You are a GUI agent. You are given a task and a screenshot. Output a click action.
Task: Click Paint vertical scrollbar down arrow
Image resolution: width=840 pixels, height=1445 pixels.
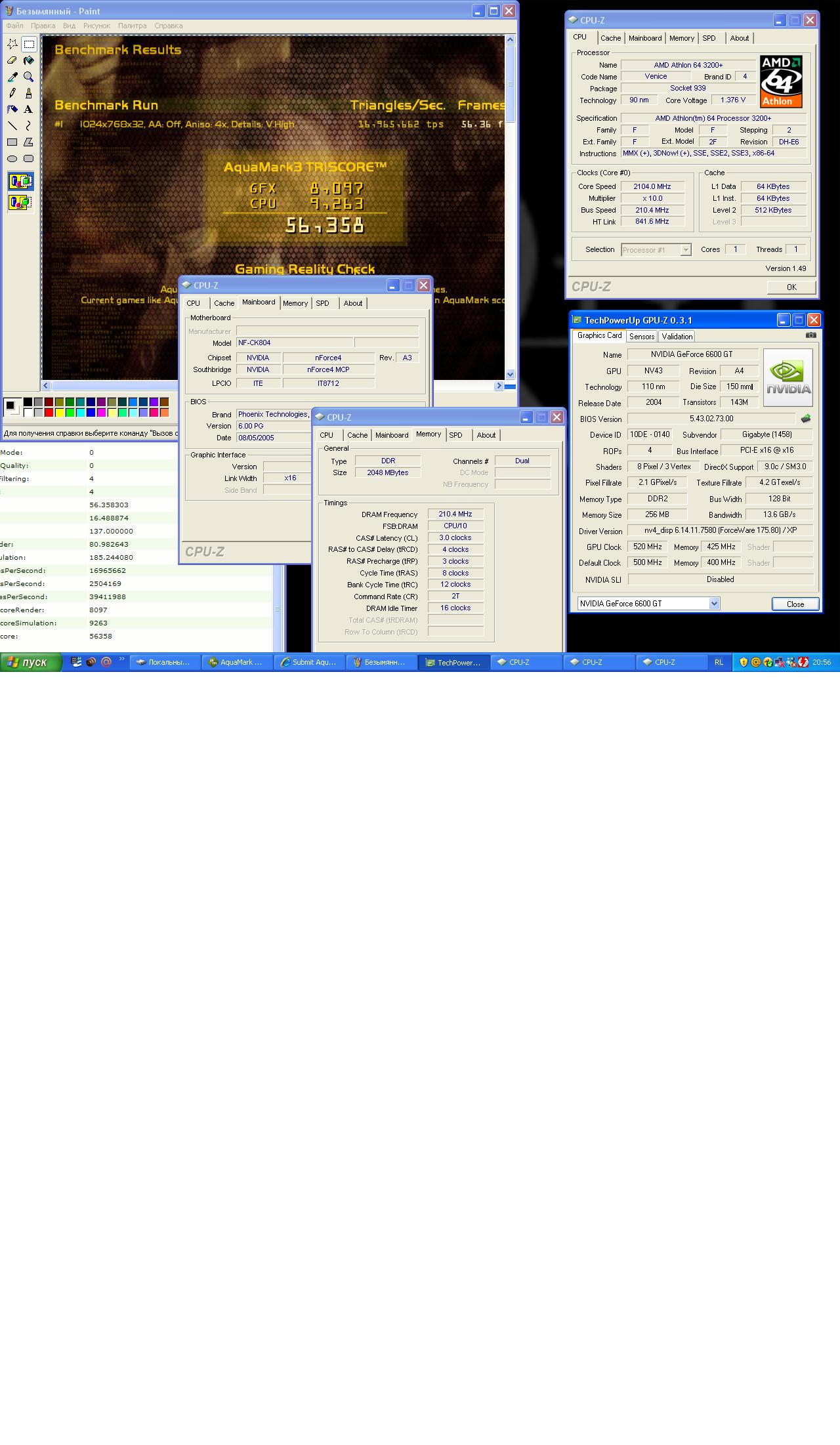[510, 374]
